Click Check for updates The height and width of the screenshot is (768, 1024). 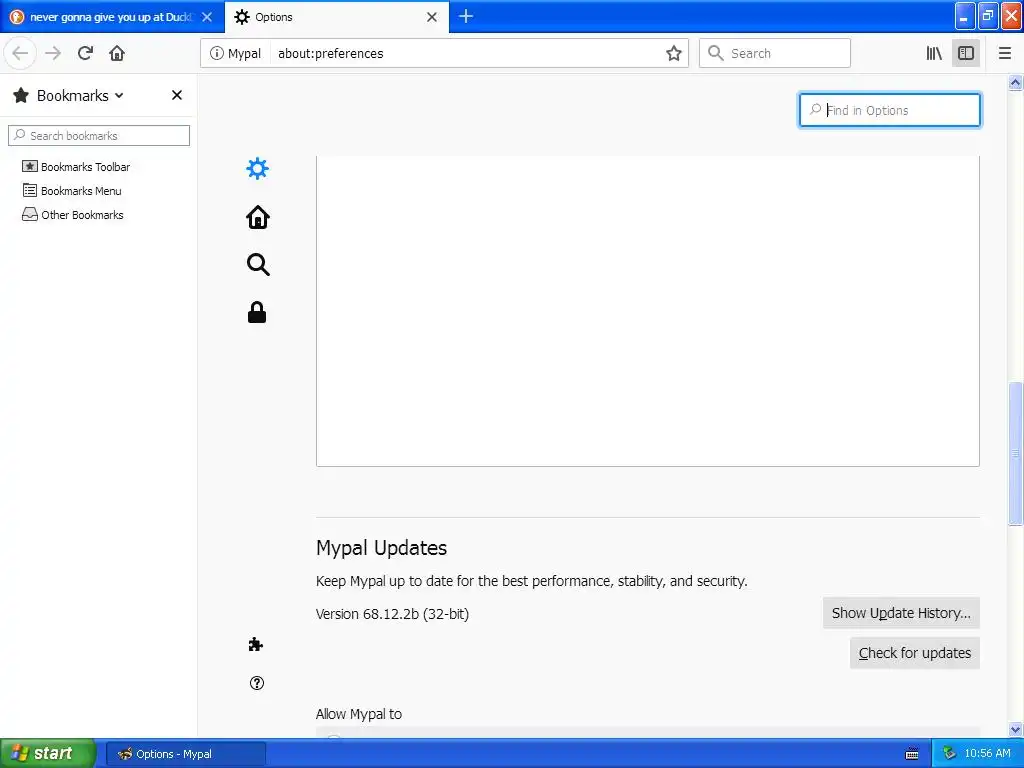914,653
